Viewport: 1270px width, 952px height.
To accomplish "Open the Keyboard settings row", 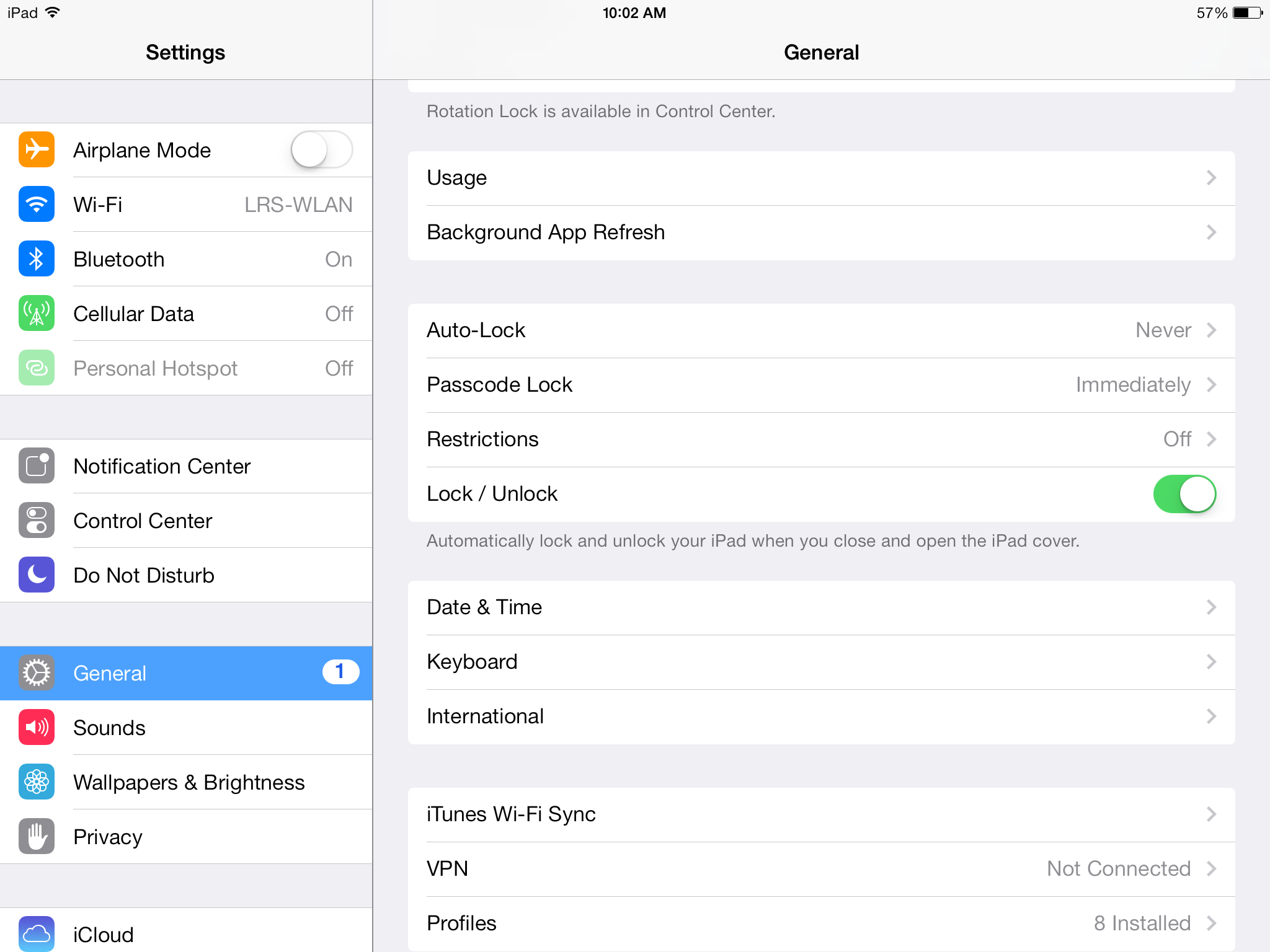I will [x=821, y=662].
